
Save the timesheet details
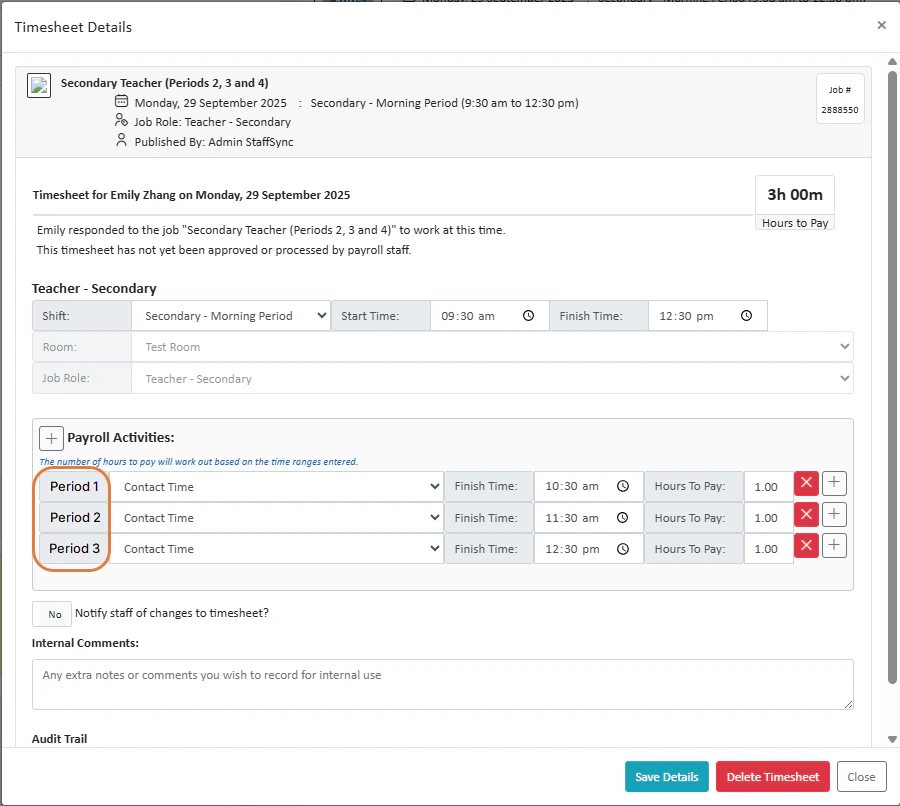pyautogui.click(x=666, y=776)
